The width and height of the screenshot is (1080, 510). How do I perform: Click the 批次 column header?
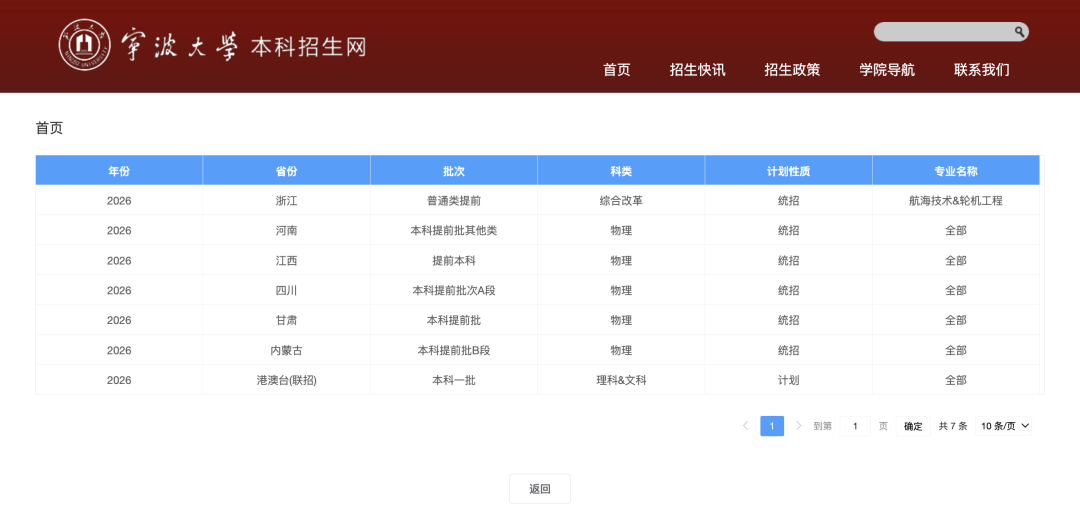click(454, 171)
